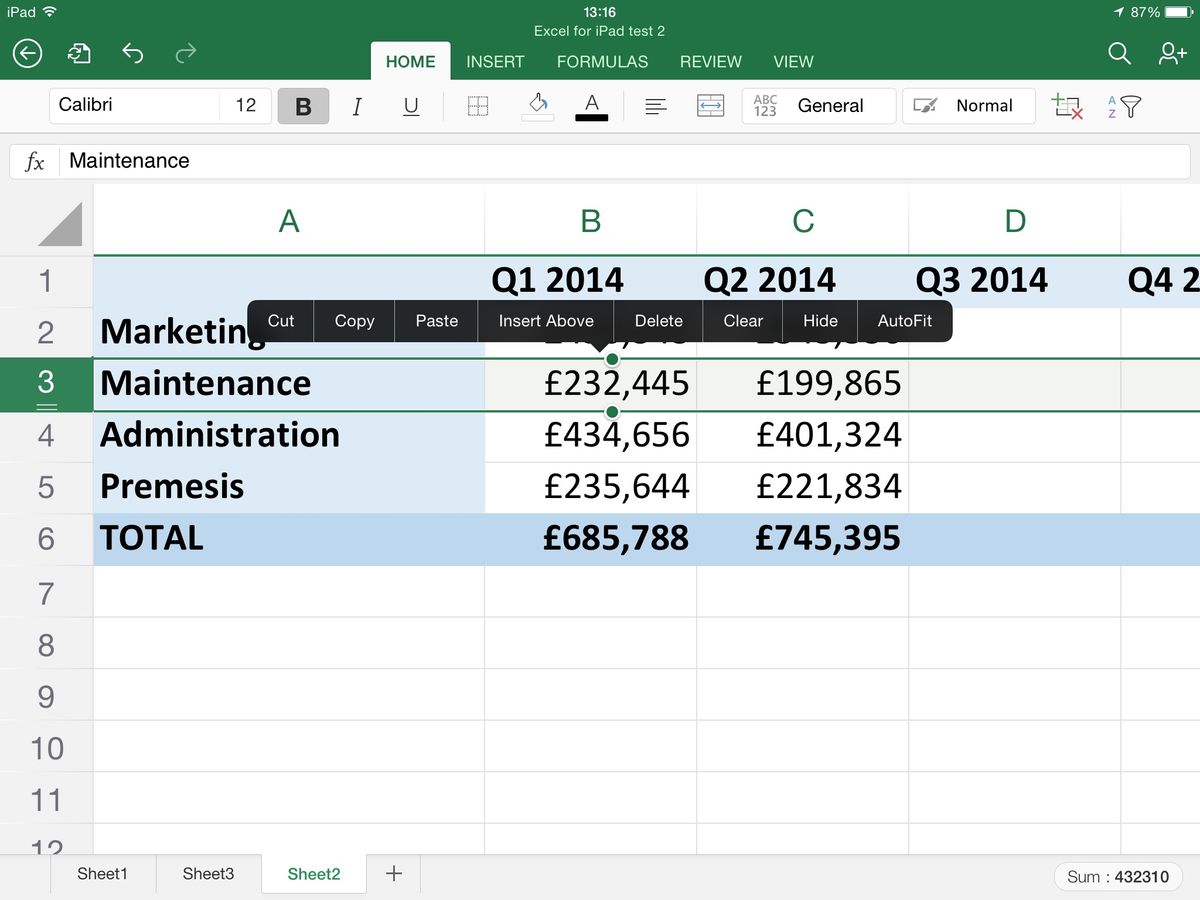
Task: Choose Copy from the context menu
Action: coord(354,321)
